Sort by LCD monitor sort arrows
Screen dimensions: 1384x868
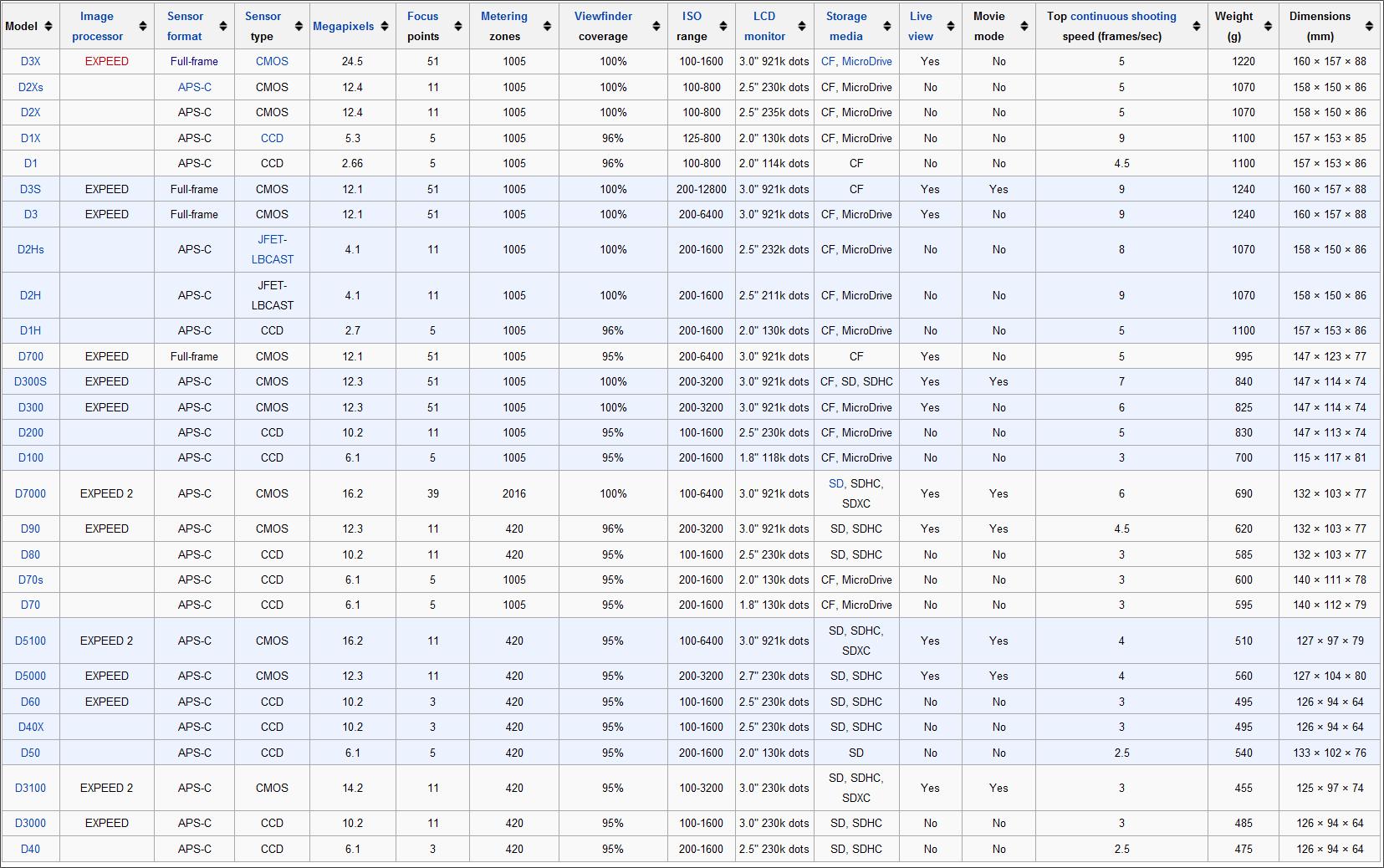click(x=802, y=26)
